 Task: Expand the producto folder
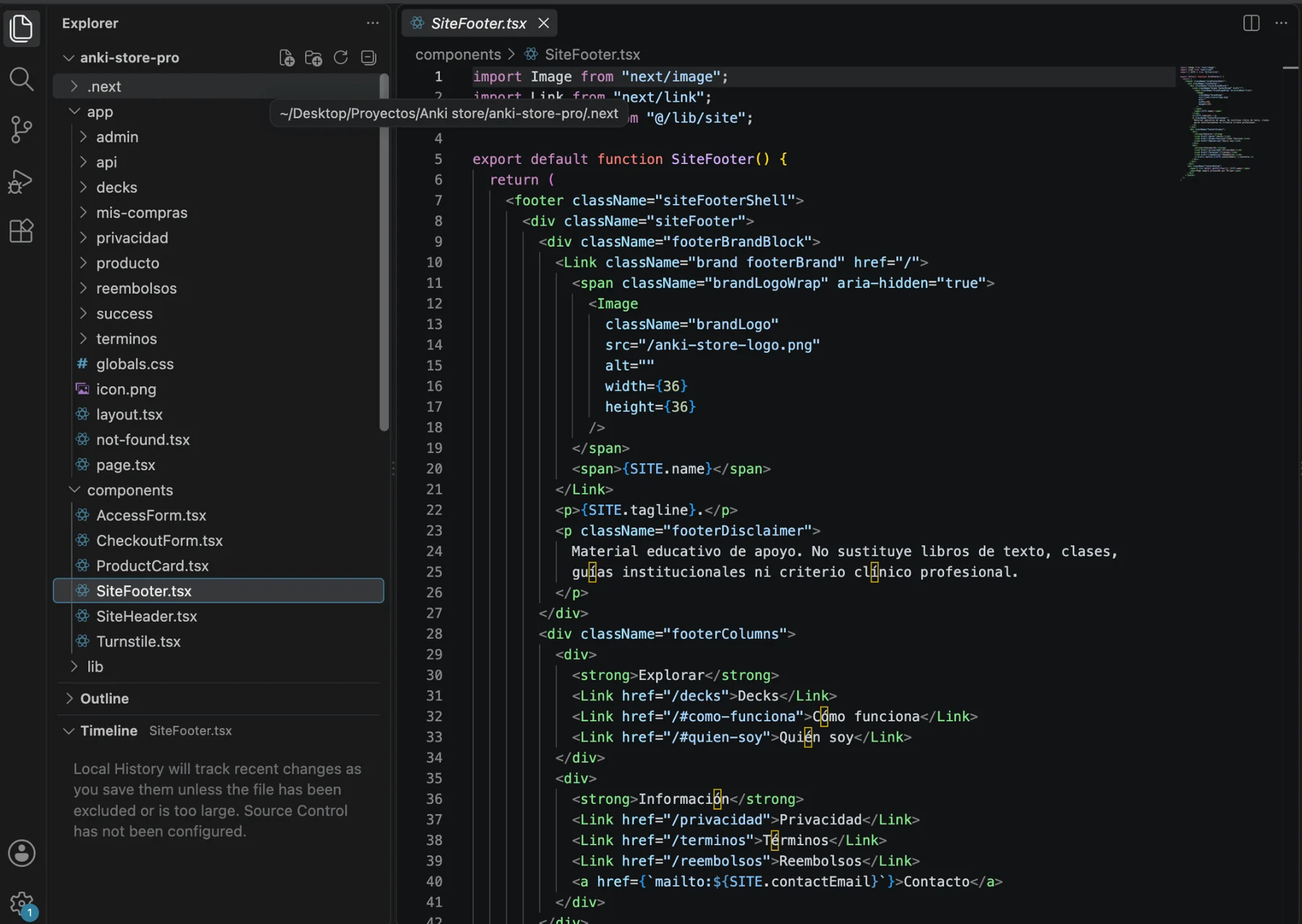[217, 263]
